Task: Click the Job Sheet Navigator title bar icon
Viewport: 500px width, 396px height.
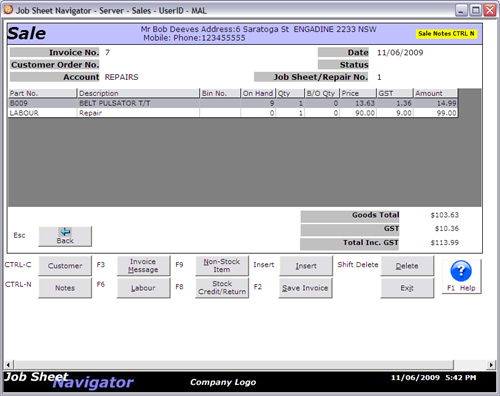Action: pos(8,10)
